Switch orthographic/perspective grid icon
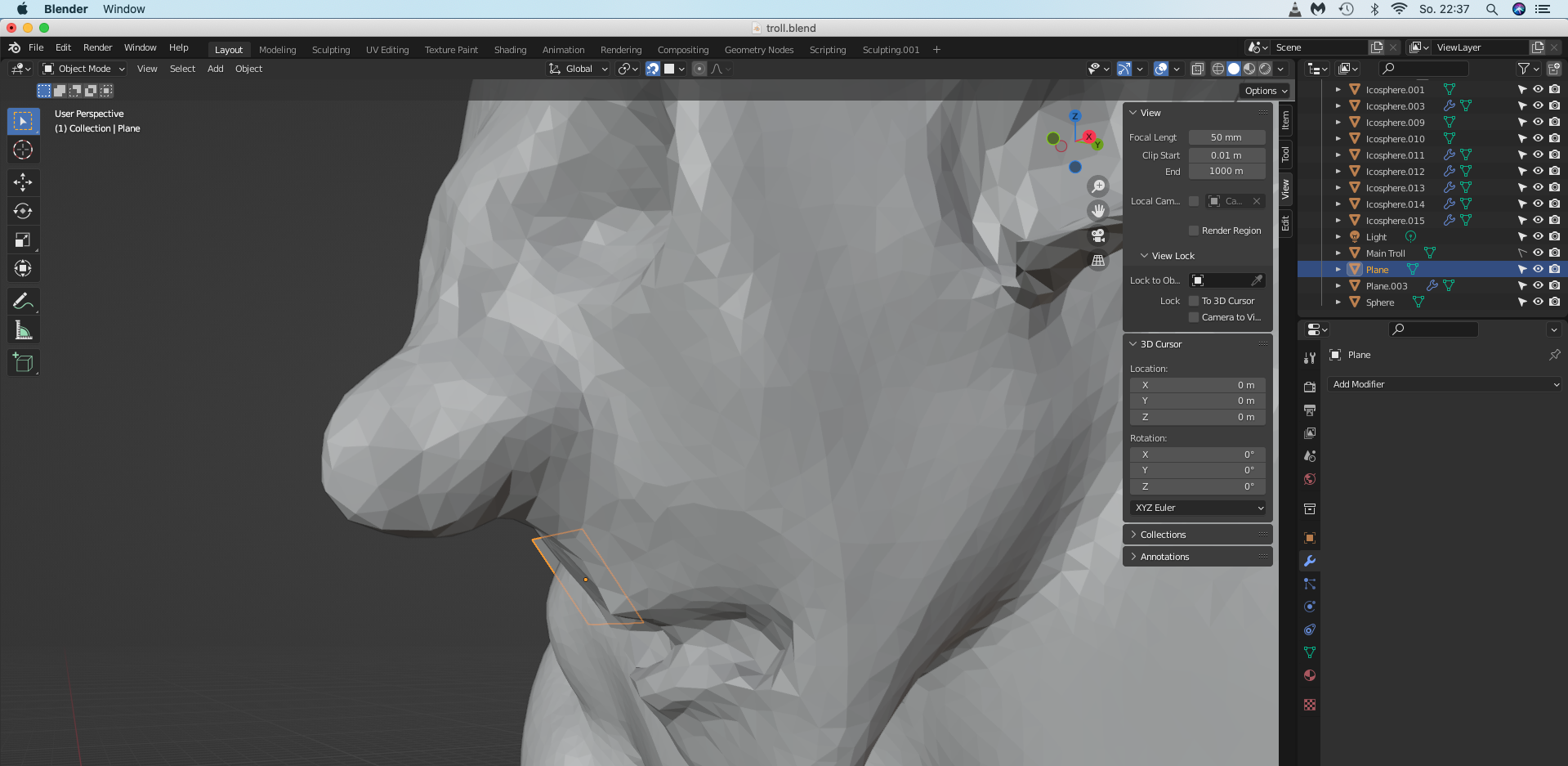 [1098, 260]
